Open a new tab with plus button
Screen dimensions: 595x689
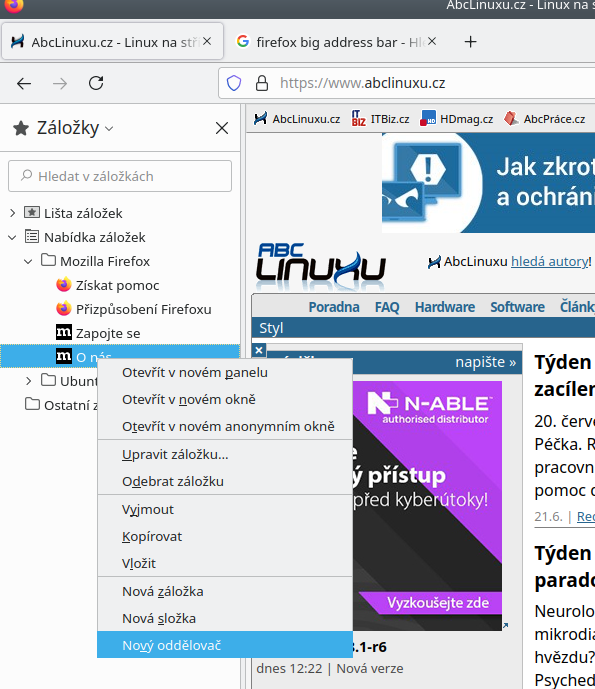point(470,42)
